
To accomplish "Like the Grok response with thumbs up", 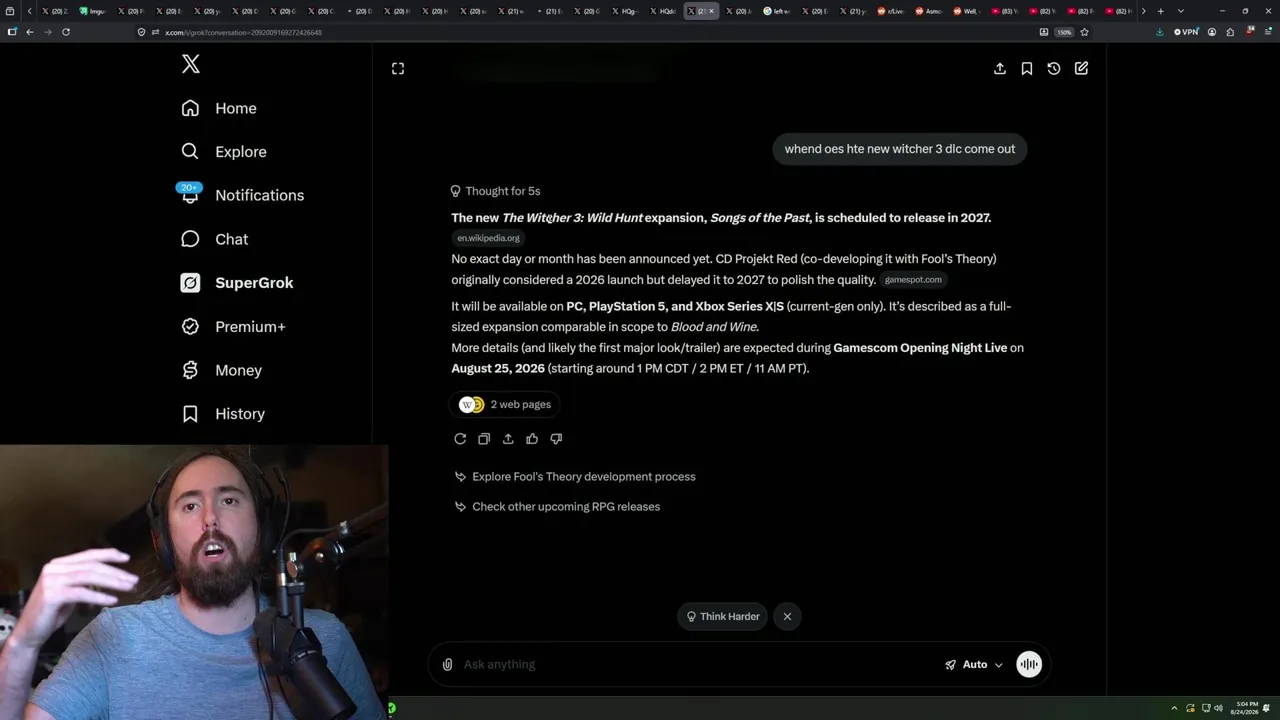I will (x=532, y=439).
